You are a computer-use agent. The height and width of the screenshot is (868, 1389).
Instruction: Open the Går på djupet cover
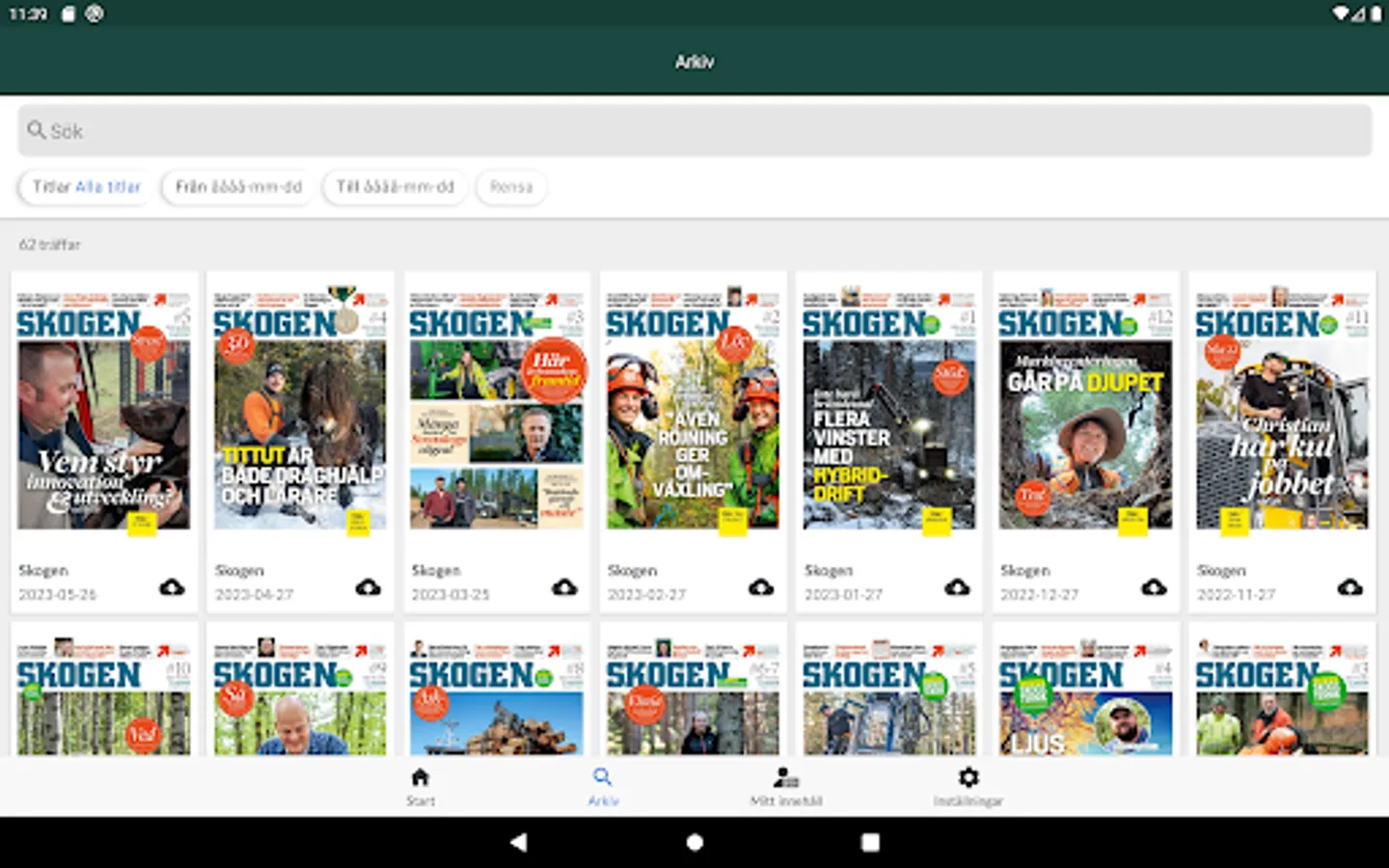(1086, 410)
